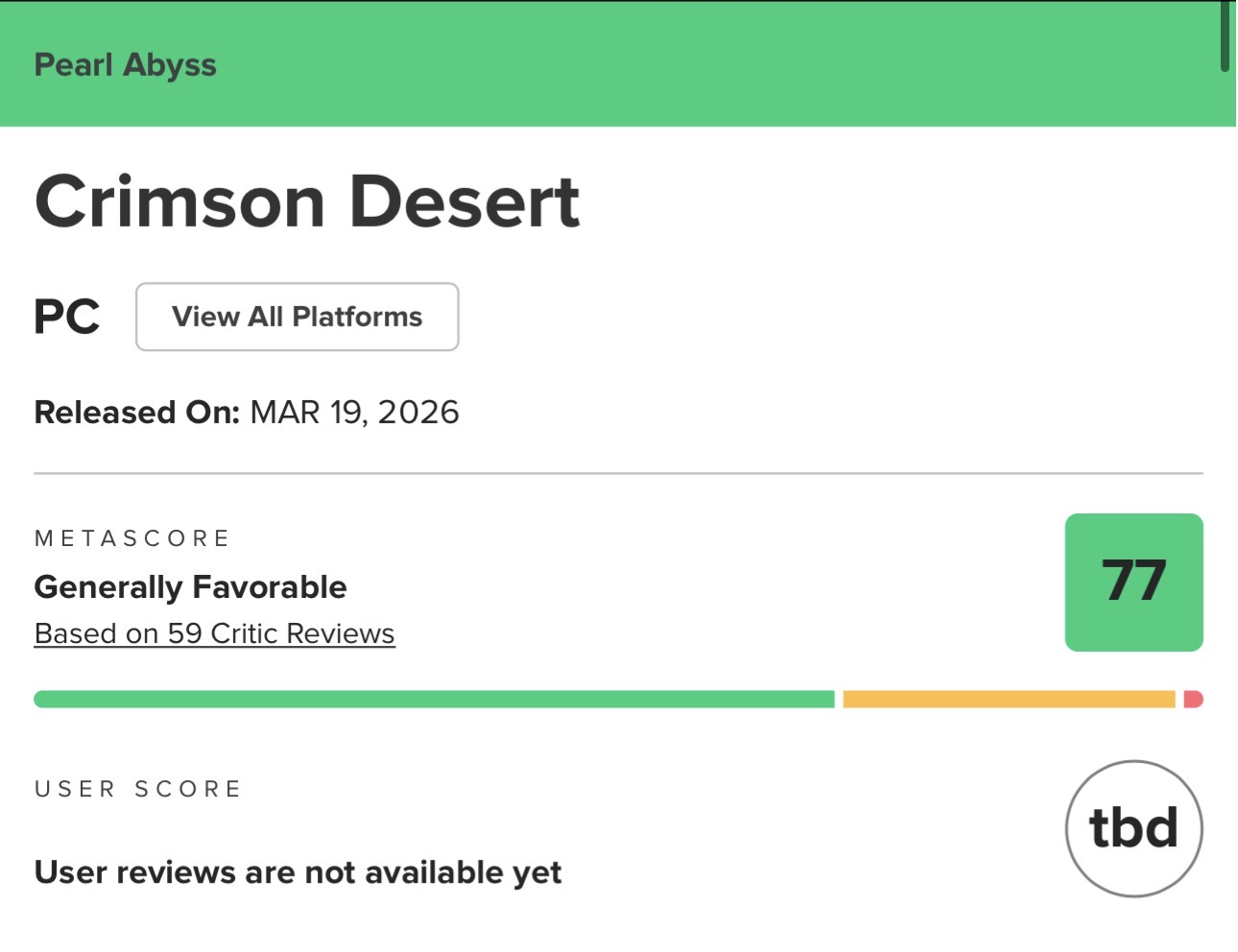Click the Released On label
The height and width of the screenshot is (952, 1238).
point(136,413)
